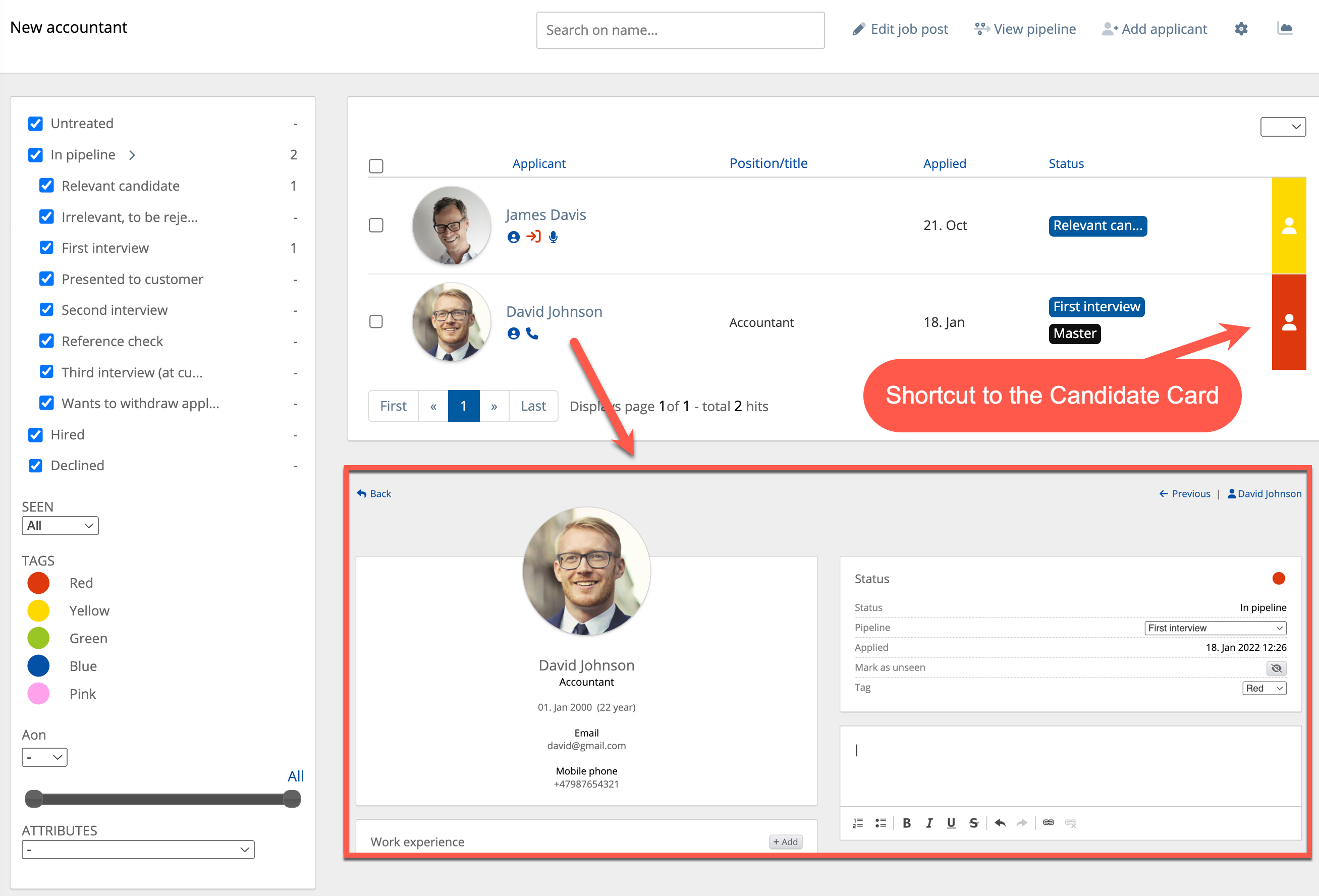Click the profile icon under David Johnson's name in the list

[513, 333]
